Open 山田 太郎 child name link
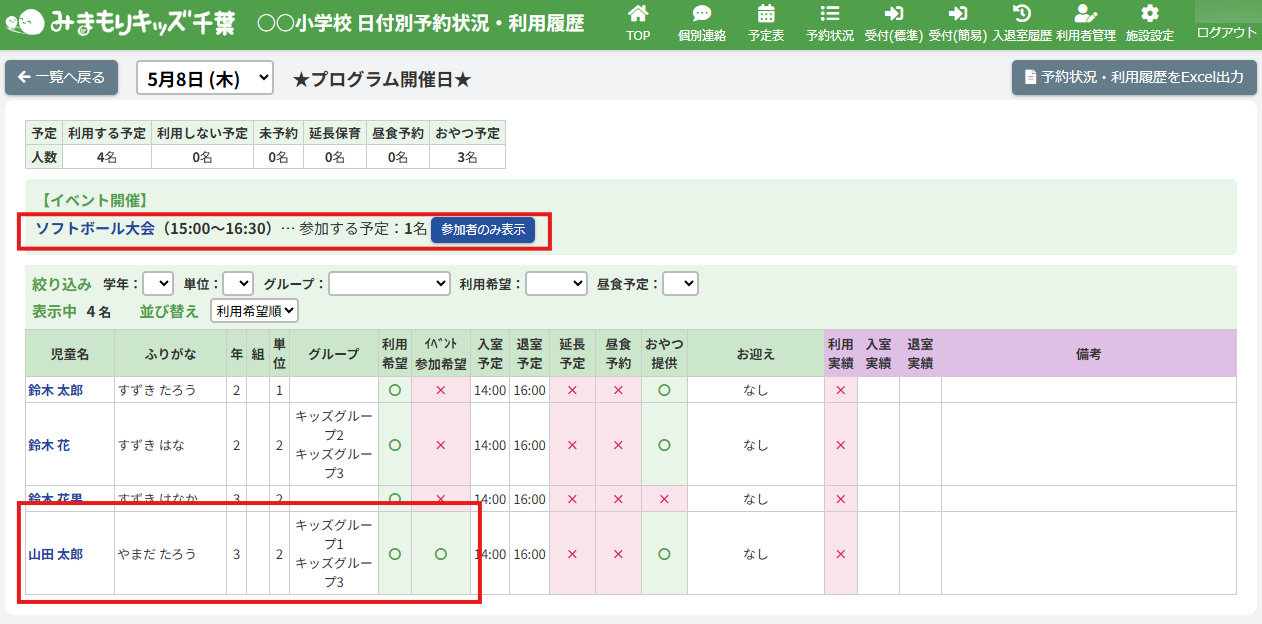The width and height of the screenshot is (1262, 624). (x=55, y=554)
